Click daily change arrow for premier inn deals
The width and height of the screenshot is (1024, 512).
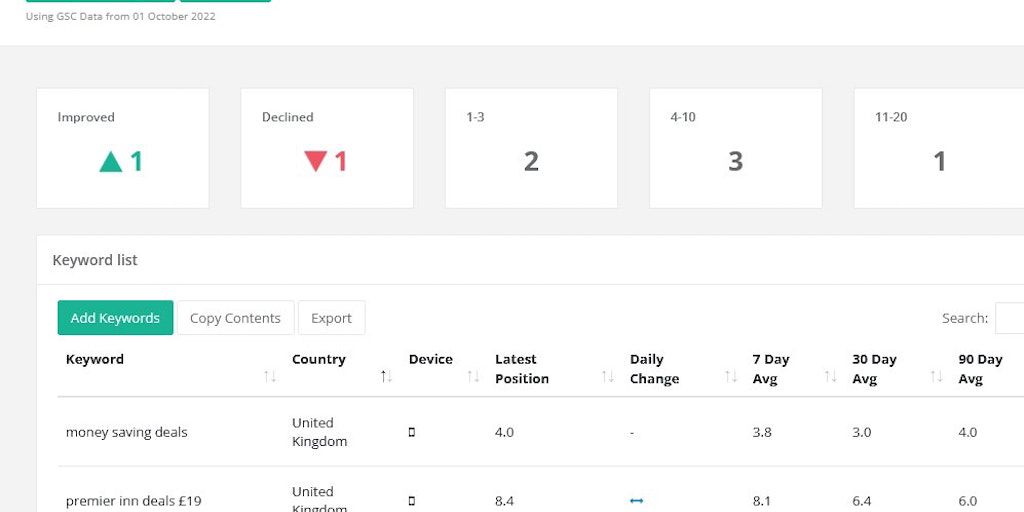point(637,501)
